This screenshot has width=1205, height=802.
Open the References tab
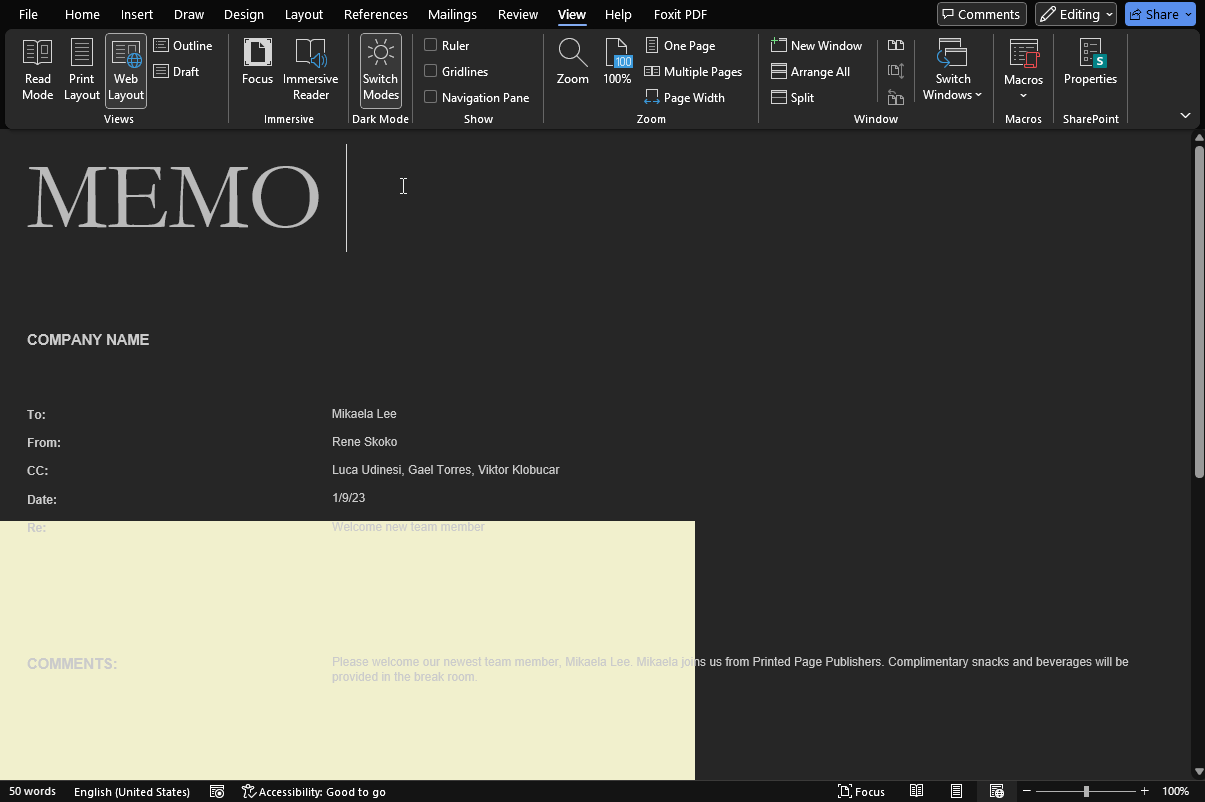pos(376,14)
